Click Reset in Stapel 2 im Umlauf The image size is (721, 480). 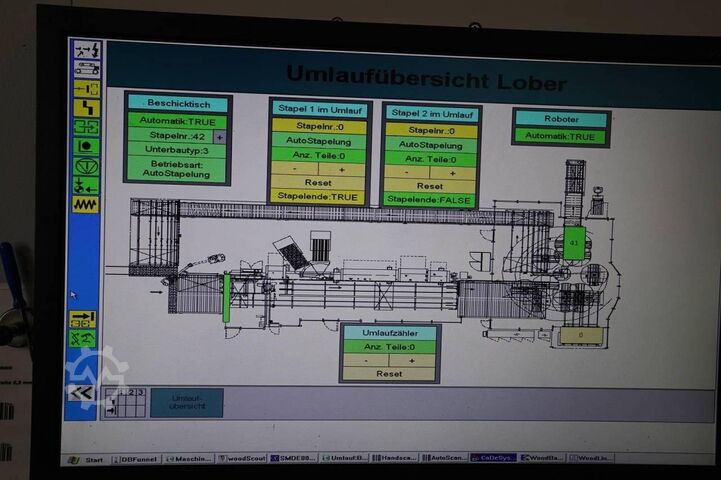430,186
